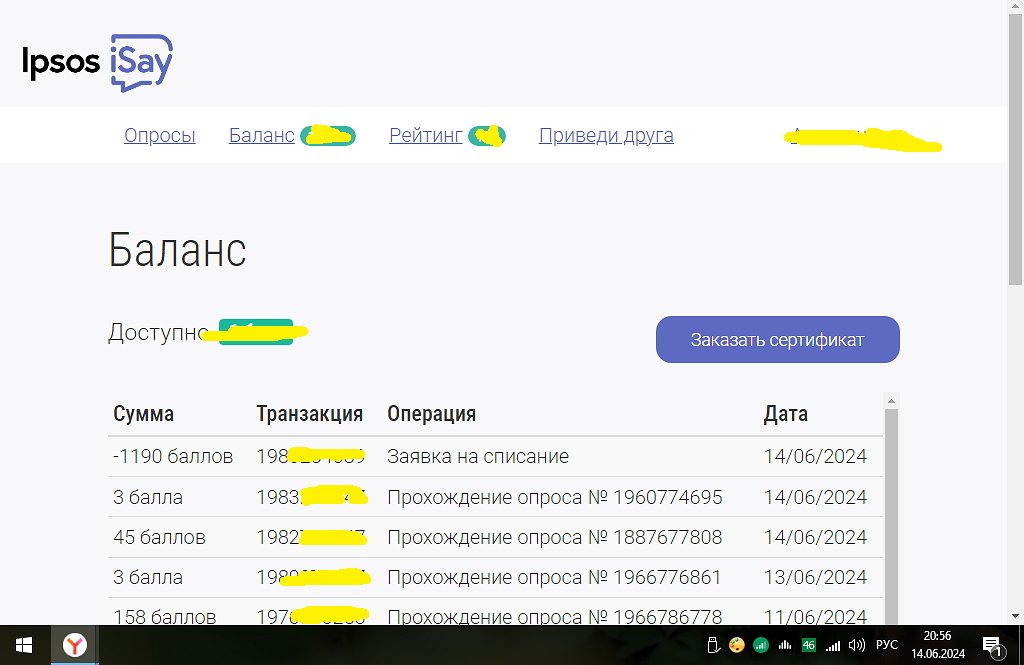Open the Windows Start menu
Image resolution: width=1024 pixels, height=665 pixels.
(x=22, y=645)
